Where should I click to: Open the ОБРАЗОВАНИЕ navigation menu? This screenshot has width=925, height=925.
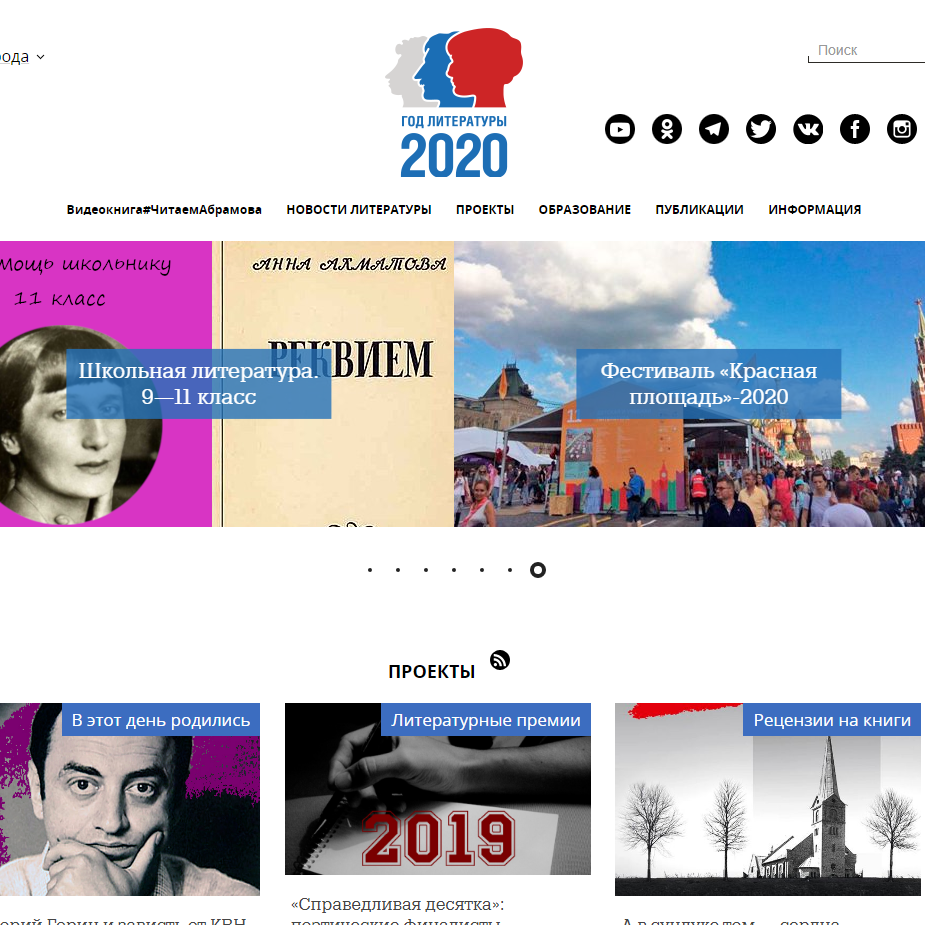585,209
